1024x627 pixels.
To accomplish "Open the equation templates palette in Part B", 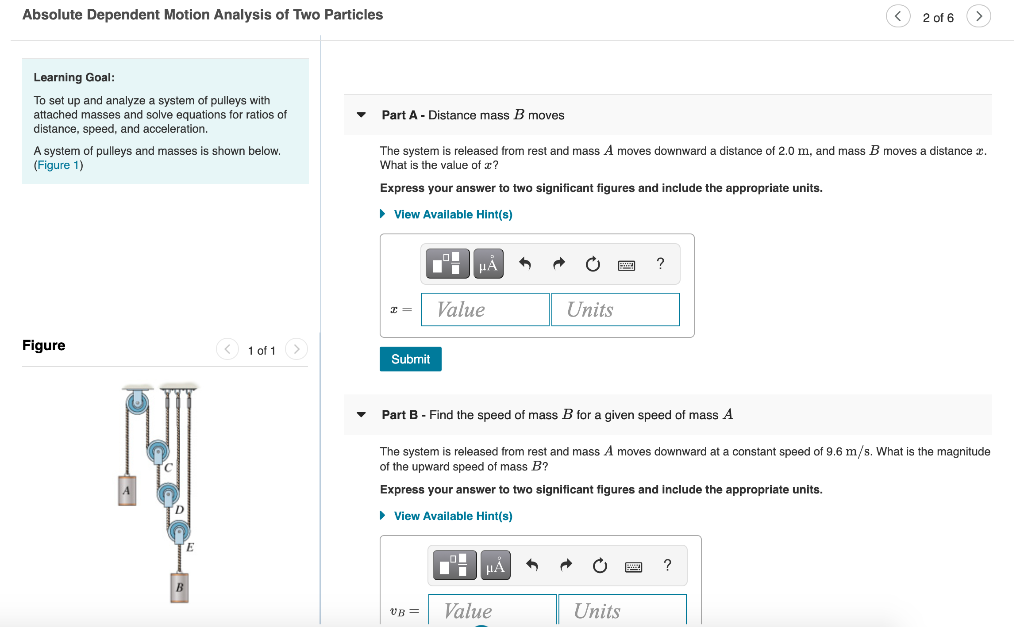I will pyautogui.click(x=454, y=565).
